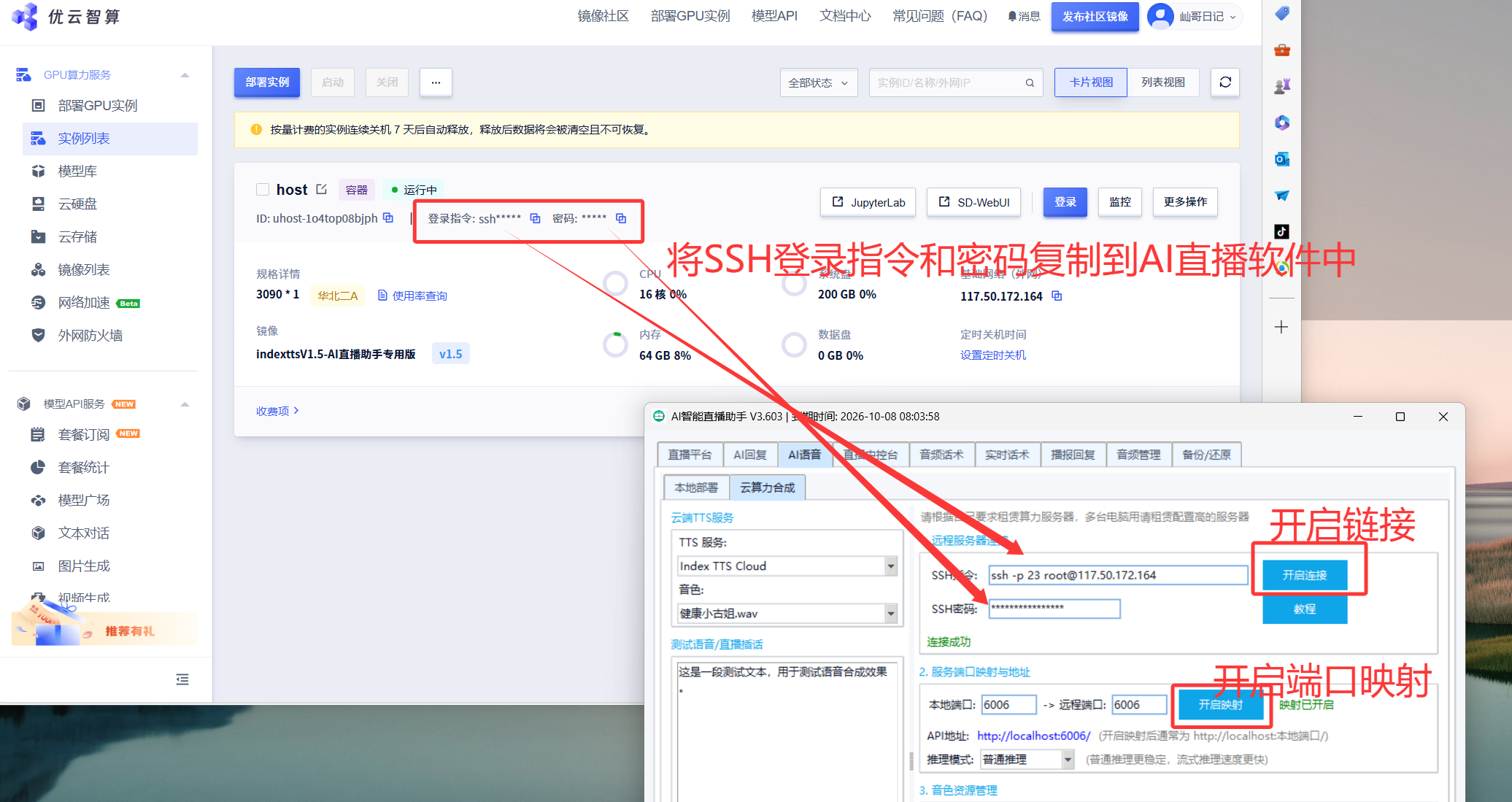Image resolution: width=1512 pixels, height=802 pixels.
Task: Switch to 卡片视图 card view
Action: (1091, 82)
